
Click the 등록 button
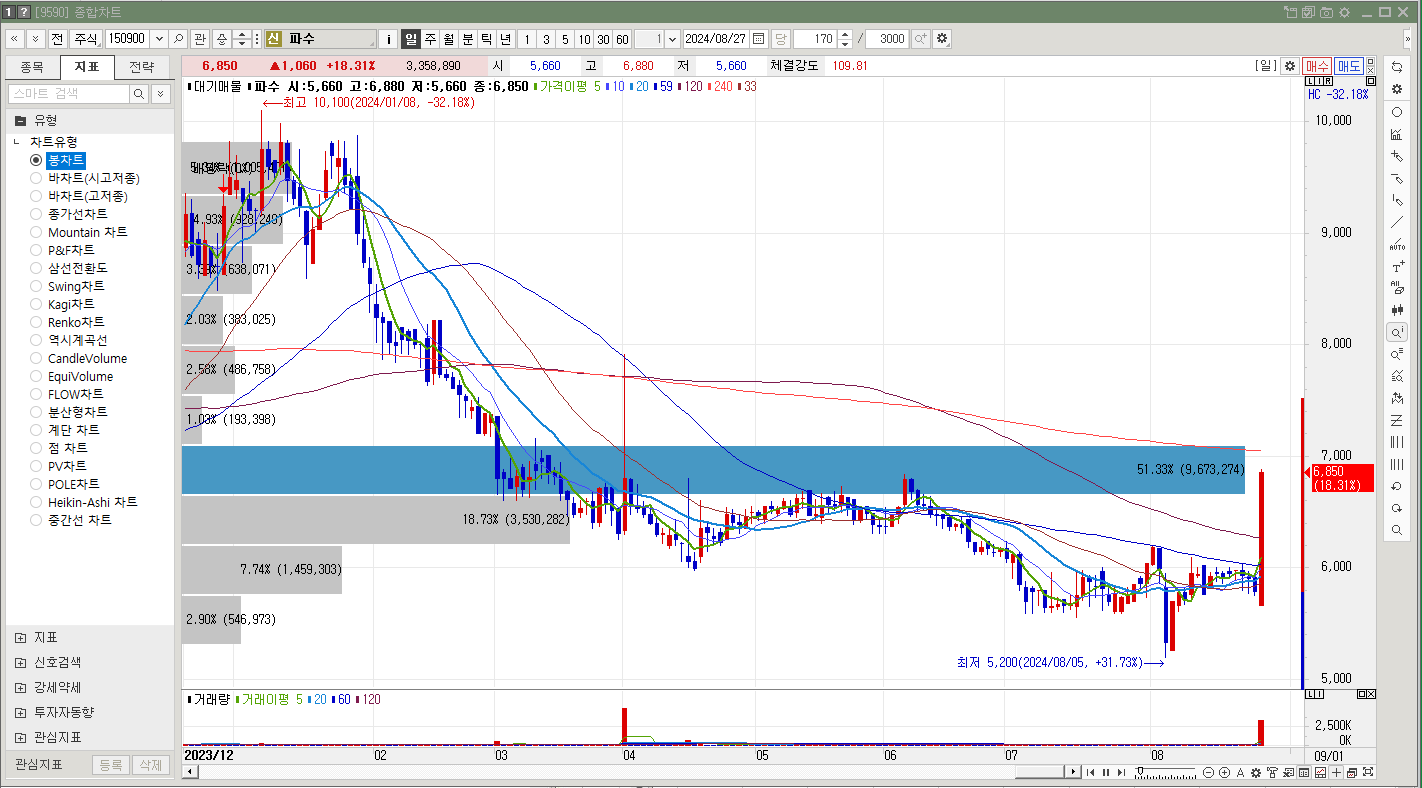tap(110, 765)
